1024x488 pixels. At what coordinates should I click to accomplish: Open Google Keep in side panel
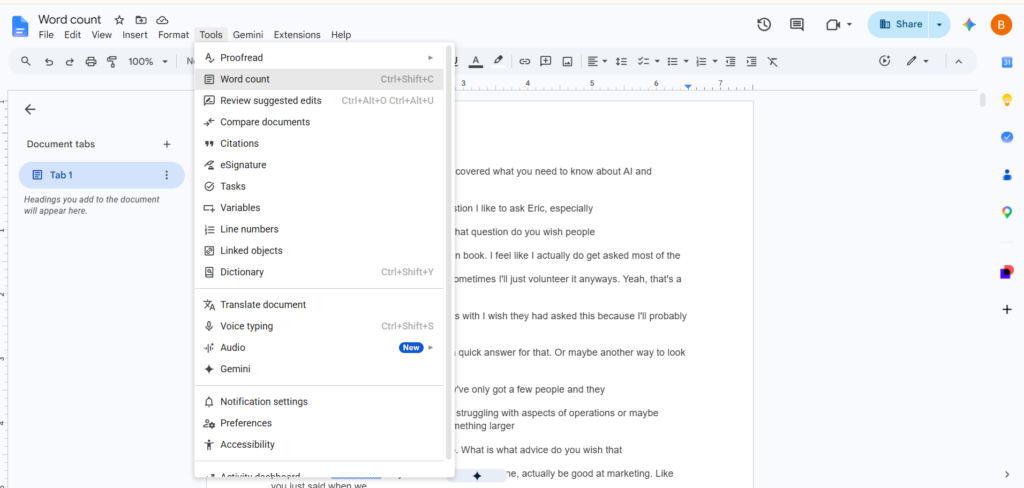coord(1006,100)
